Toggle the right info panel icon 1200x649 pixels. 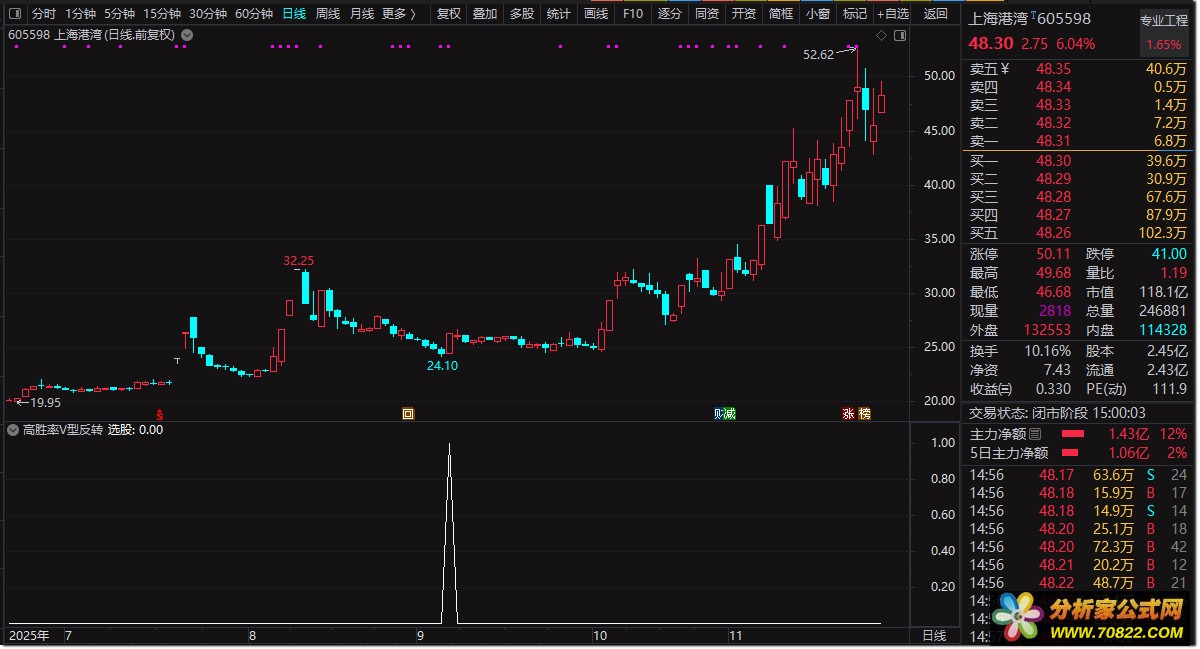(x=900, y=36)
